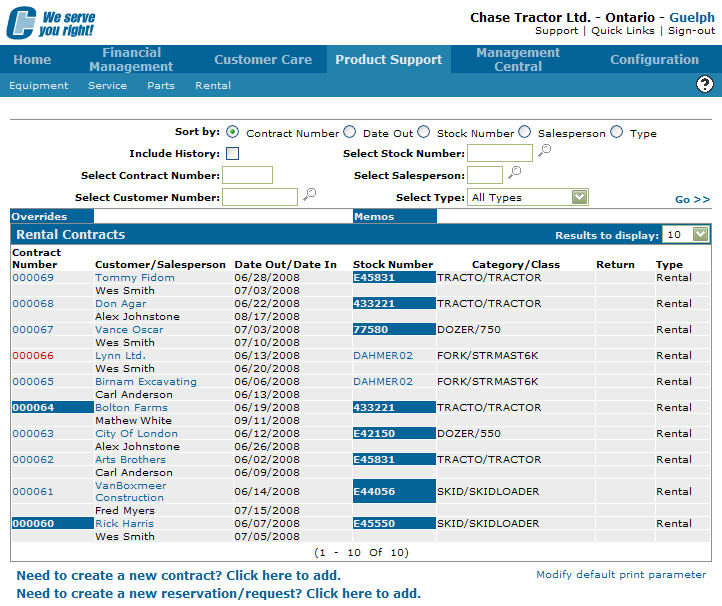Open customer Birnam Excavating
This screenshot has width=722, height=606.
(146, 382)
